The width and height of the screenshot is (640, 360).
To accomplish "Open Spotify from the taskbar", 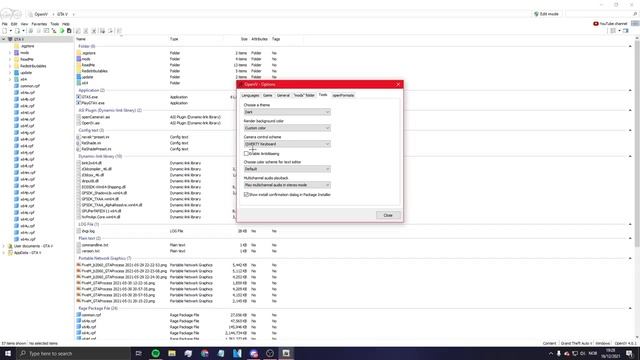I will click(x=156, y=353).
